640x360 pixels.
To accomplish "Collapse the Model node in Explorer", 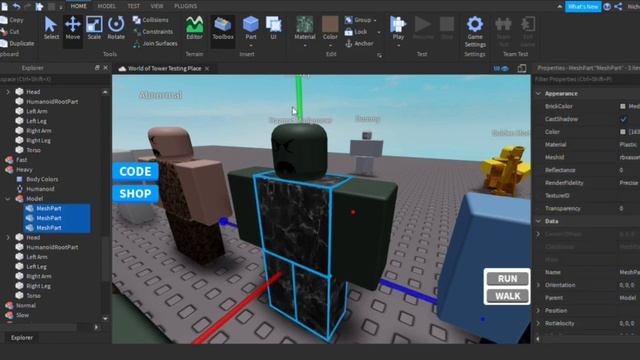I will tap(8, 199).
